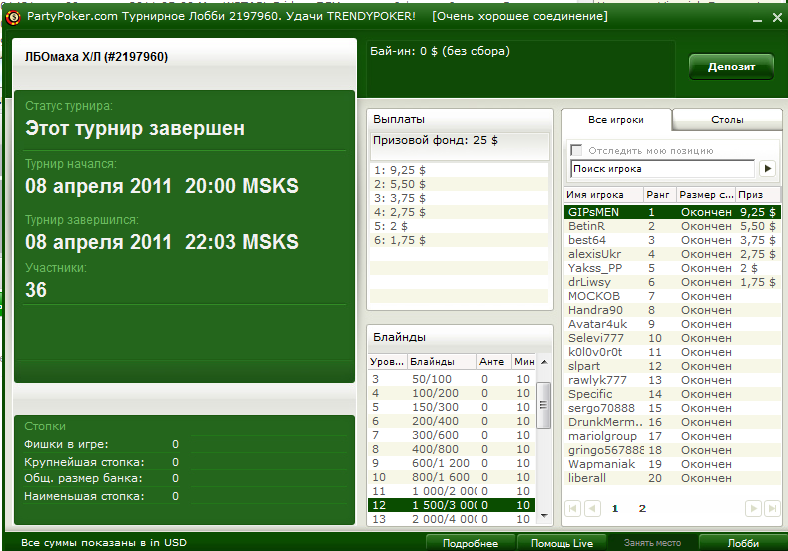Select player row liberall
This screenshot has width=788, height=551.
click(672, 478)
